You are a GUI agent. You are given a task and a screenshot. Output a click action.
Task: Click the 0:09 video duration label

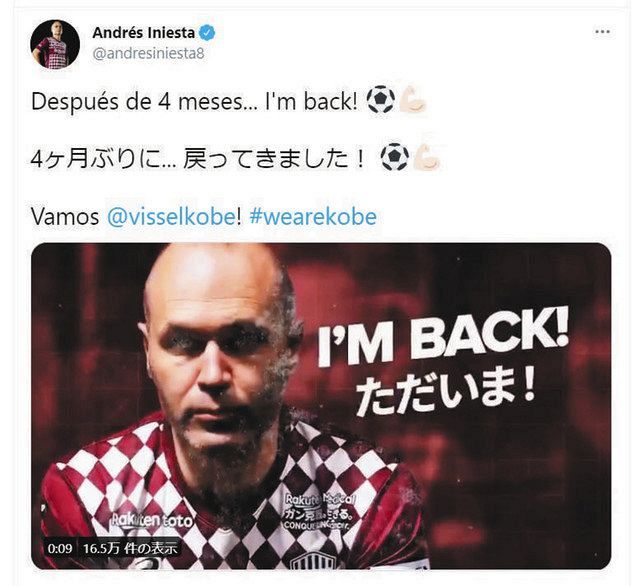[60, 548]
